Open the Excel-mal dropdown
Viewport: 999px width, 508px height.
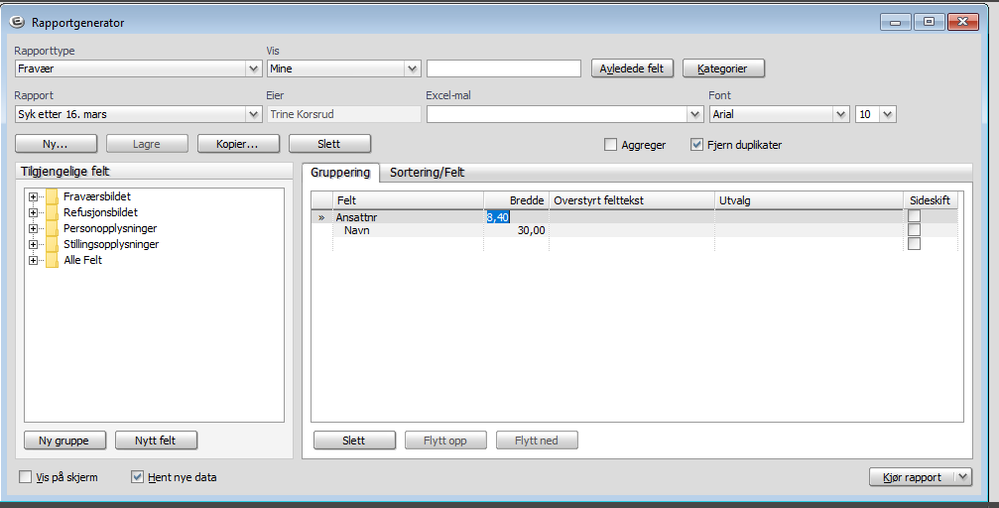pyautogui.click(x=695, y=115)
